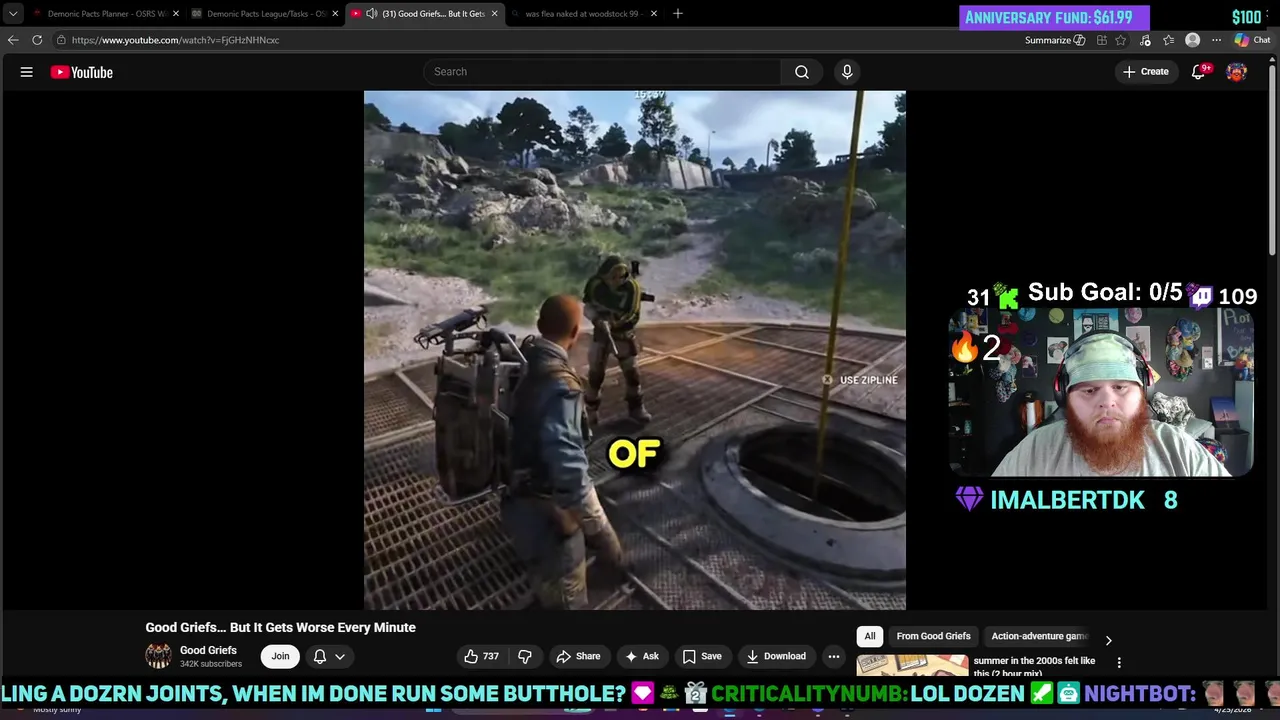Open browser settings and more menu

[1216, 40]
